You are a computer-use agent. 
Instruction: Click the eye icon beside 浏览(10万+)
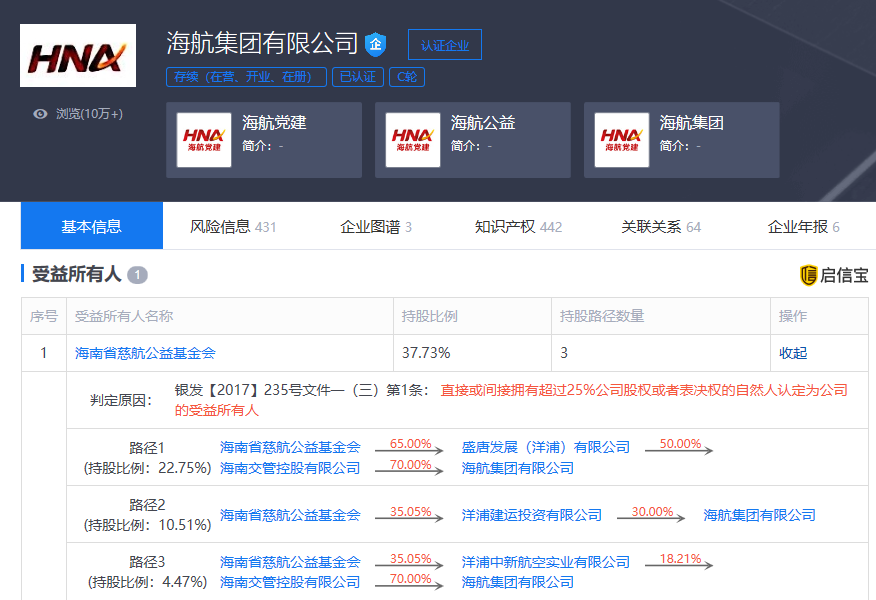coord(40,114)
